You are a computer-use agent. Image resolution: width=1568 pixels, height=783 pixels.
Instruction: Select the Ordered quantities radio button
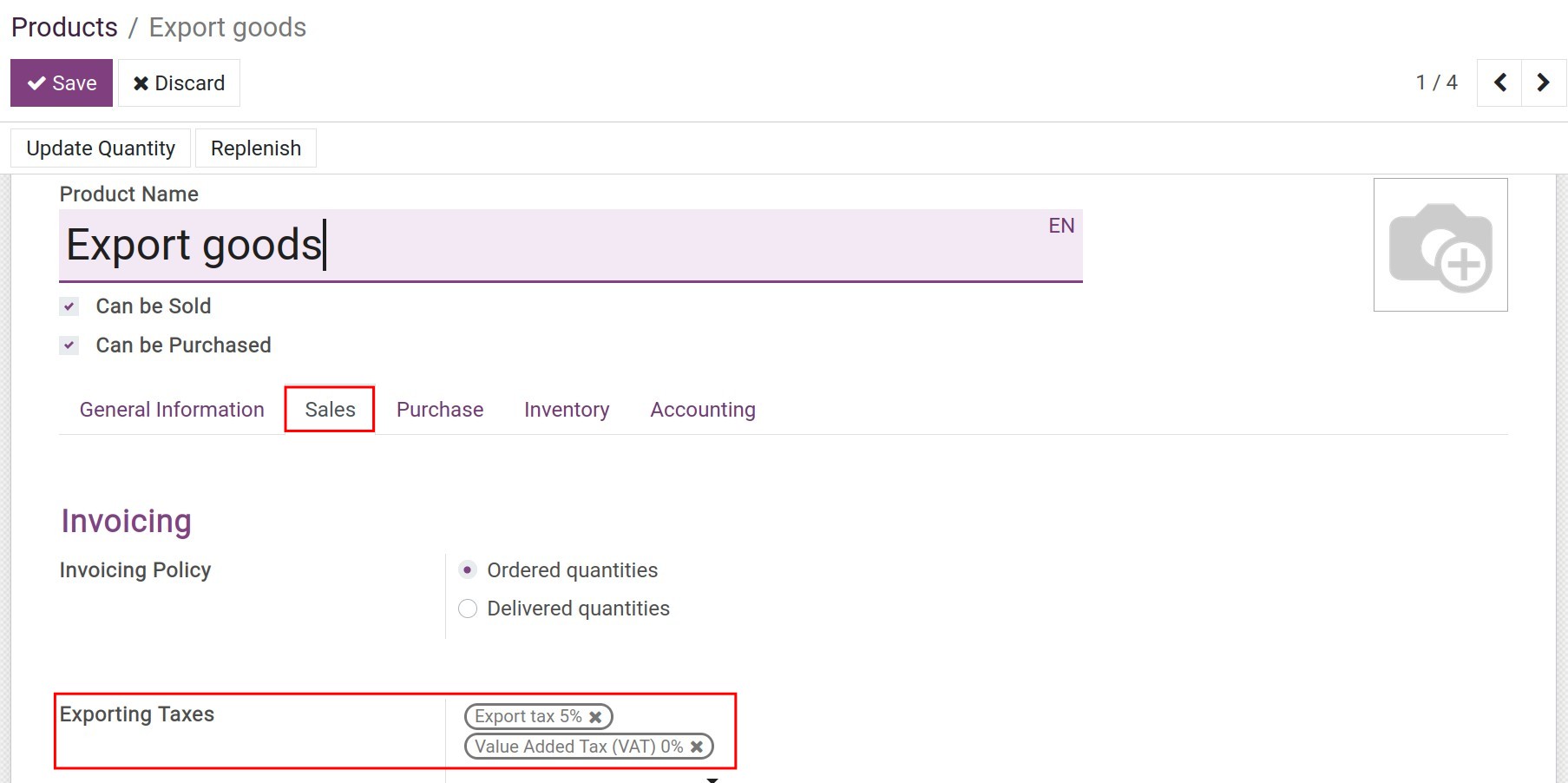coord(468,570)
